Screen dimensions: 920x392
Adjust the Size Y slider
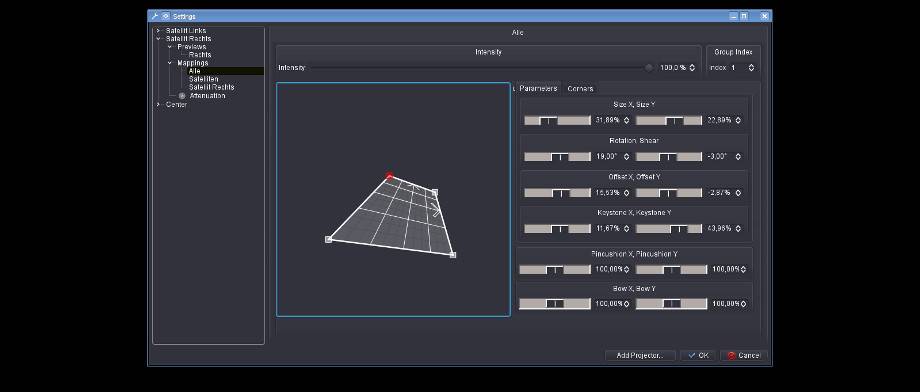pyautogui.click(x=669, y=120)
